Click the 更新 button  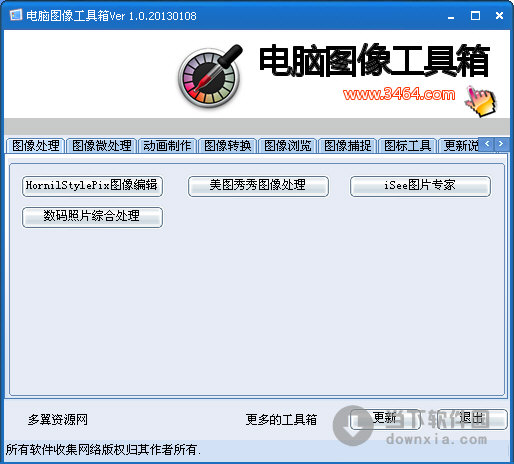pyautogui.click(x=385, y=419)
